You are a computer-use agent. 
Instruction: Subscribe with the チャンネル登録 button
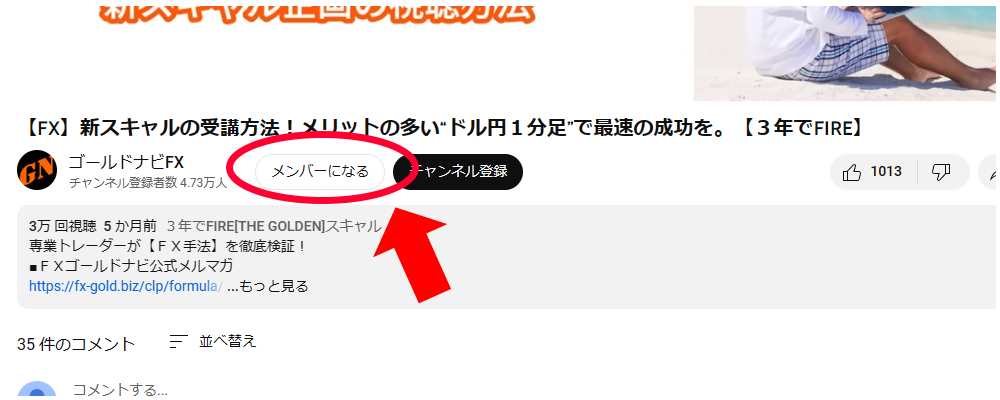459,172
